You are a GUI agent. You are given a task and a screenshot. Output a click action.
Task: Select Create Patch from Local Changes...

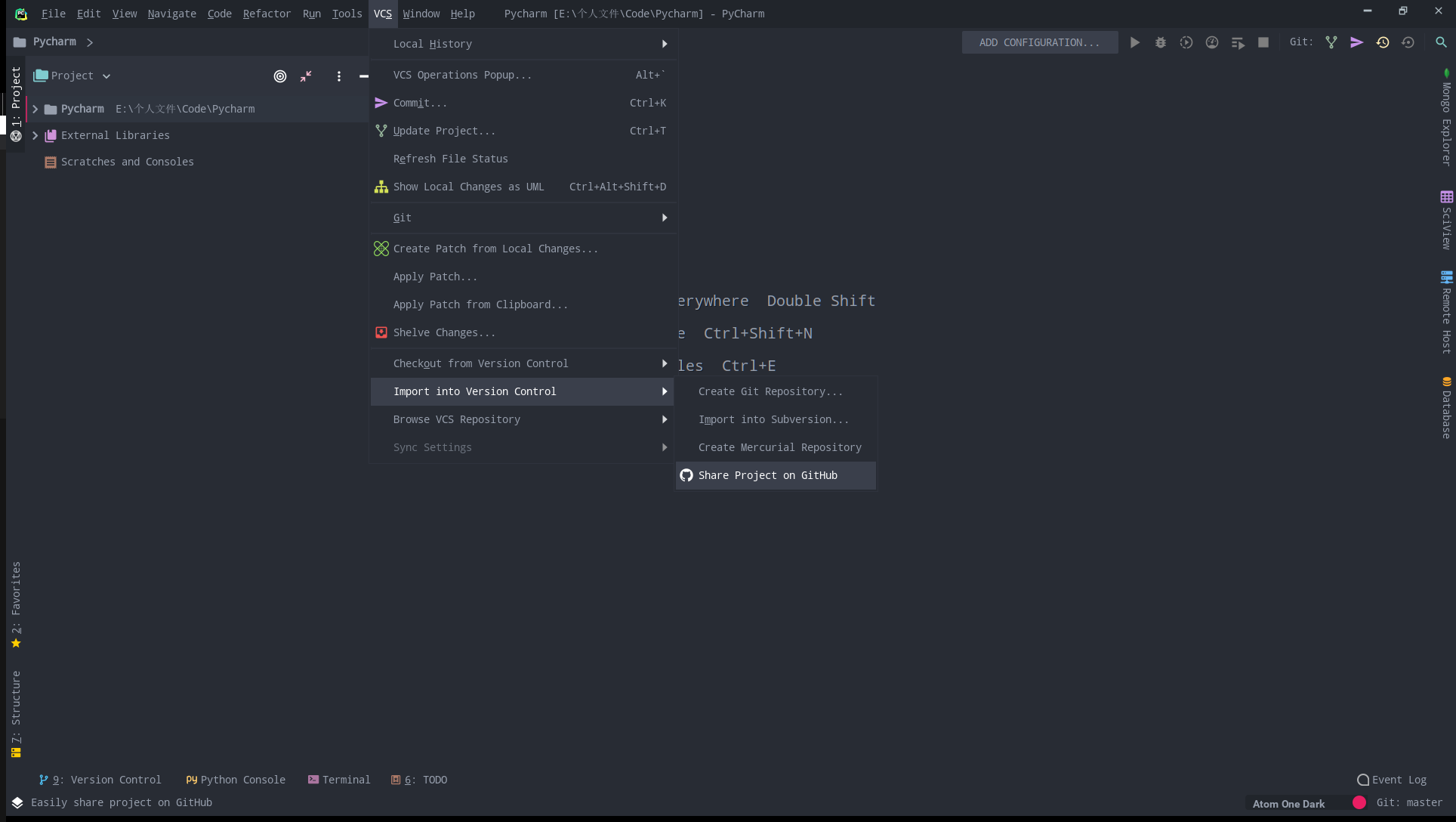click(x=522, y=249)
